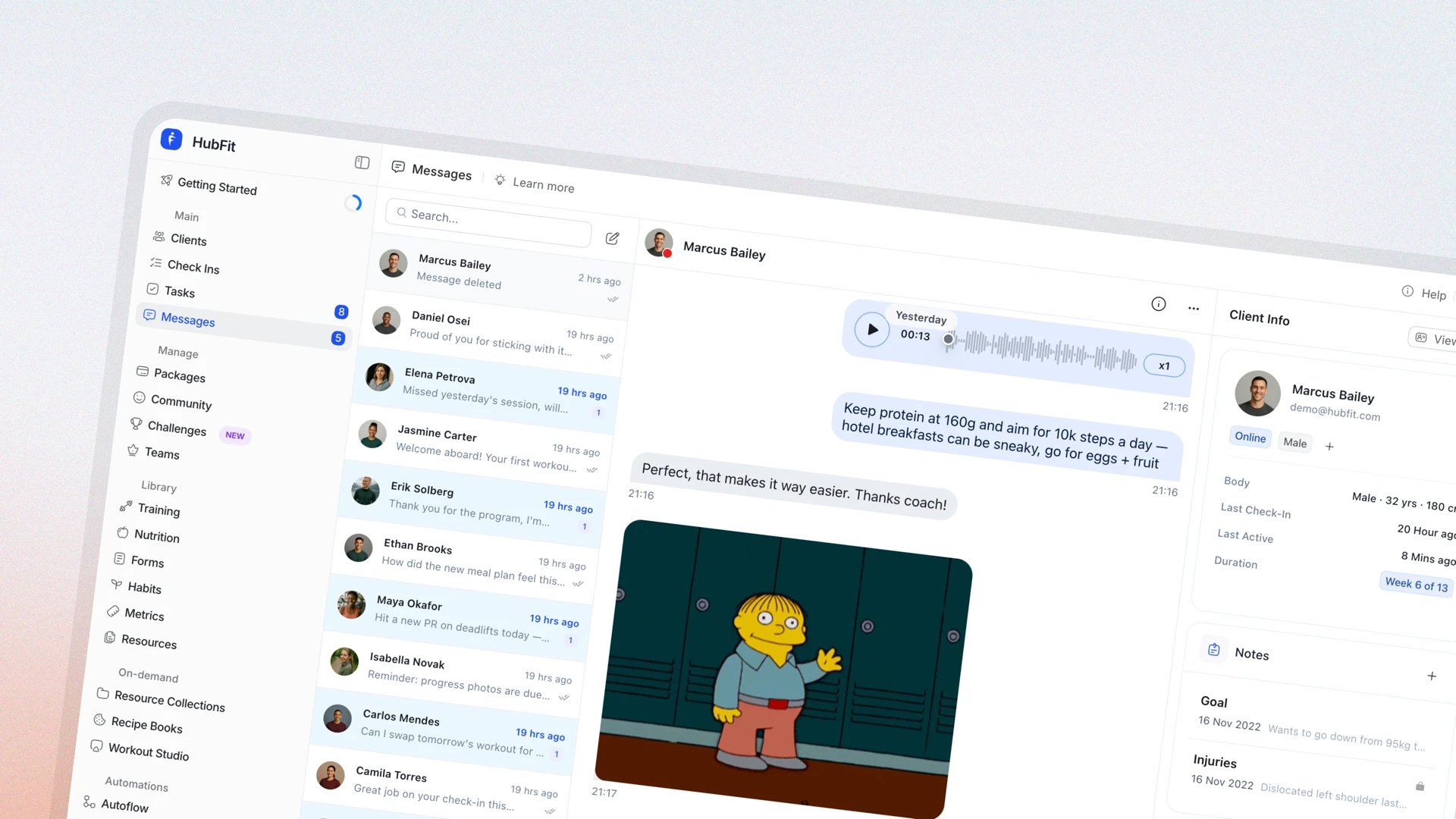
Task: Click Marcus Bailey client info avatar
Action: pyautogui.click(x=1257, y=393)
